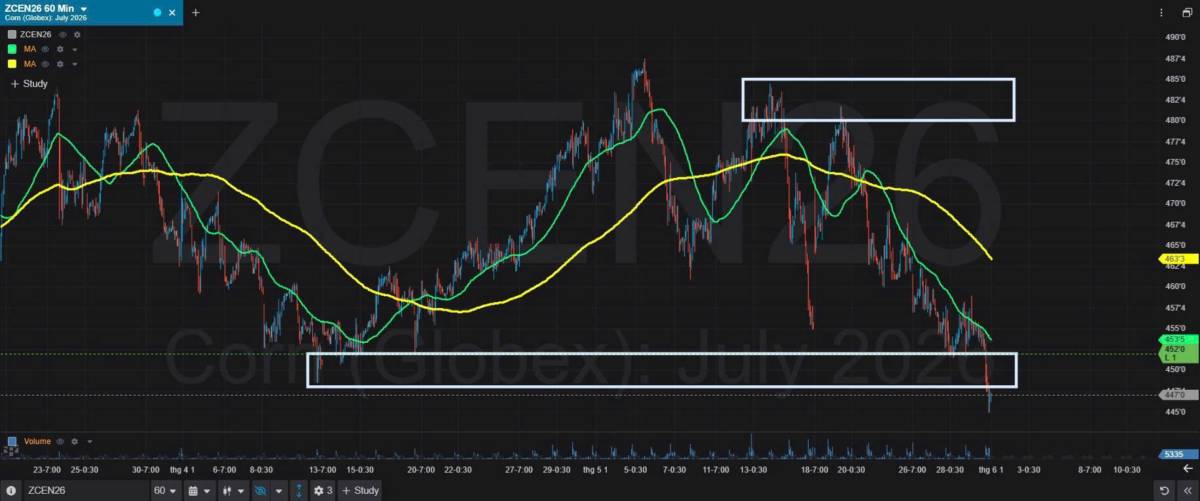This screenshot has width=1200, height=501.
Task: Click the MA label next to yellow swatch
Action: [29, 64]
